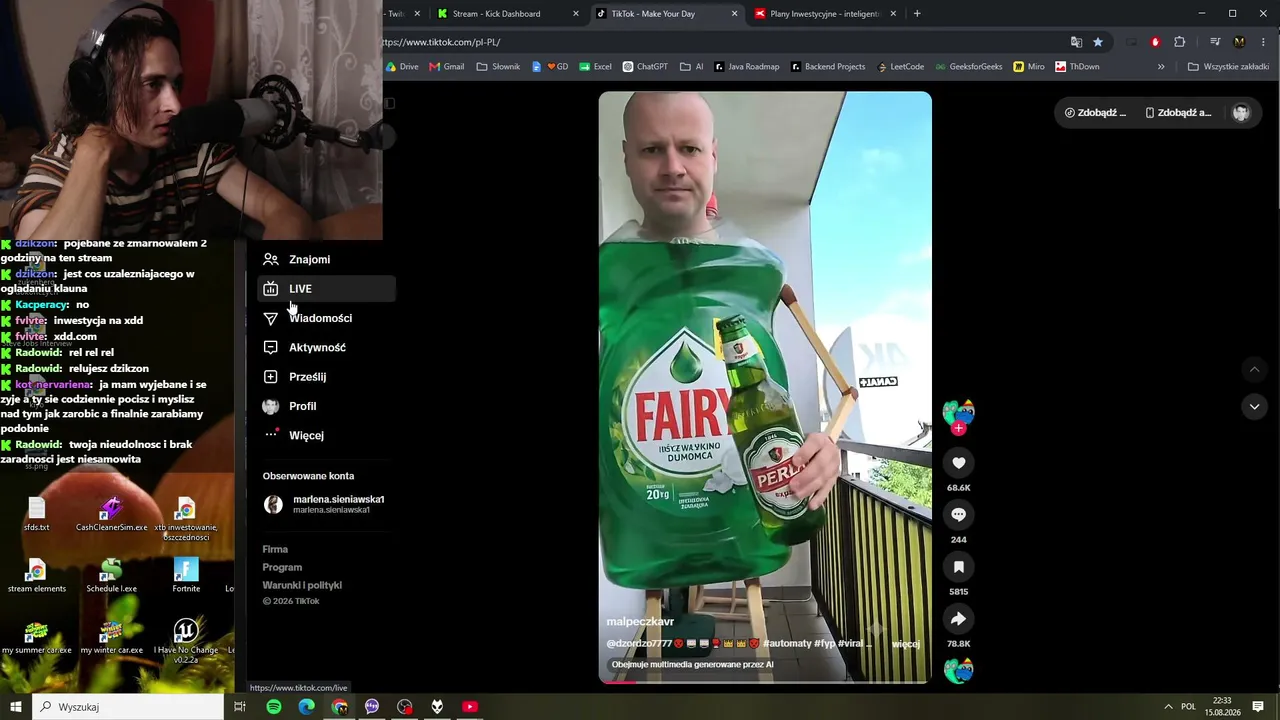
Task: Click the Chrome address bar URL
Action: click(x=441, y=42)
